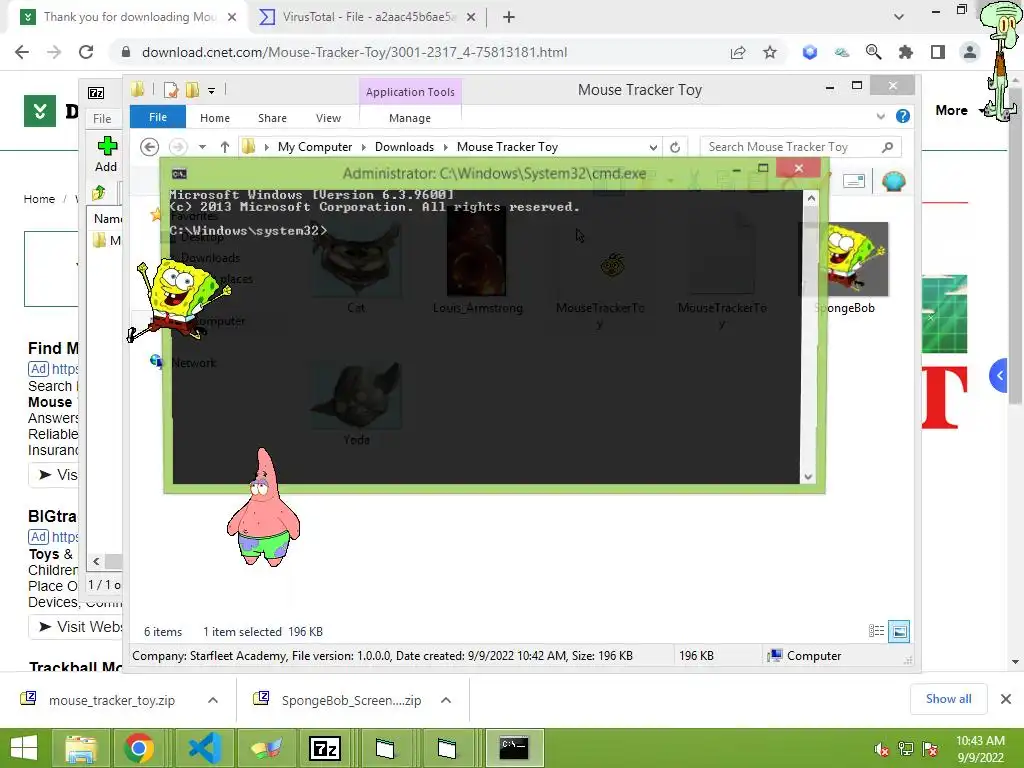This screenshot has height=768, width=1024.
Task: Share this page from address bar
Action: 738,52
